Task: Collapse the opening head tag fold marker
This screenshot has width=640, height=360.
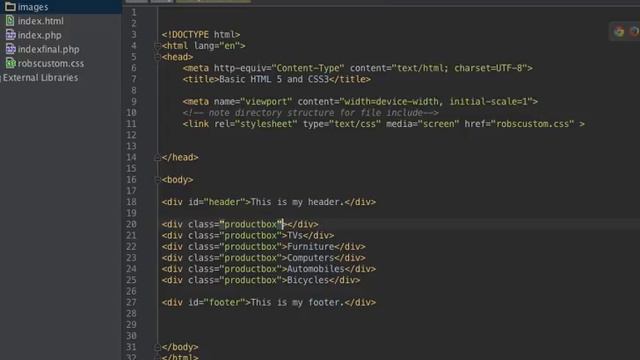Action: (157, 57)
